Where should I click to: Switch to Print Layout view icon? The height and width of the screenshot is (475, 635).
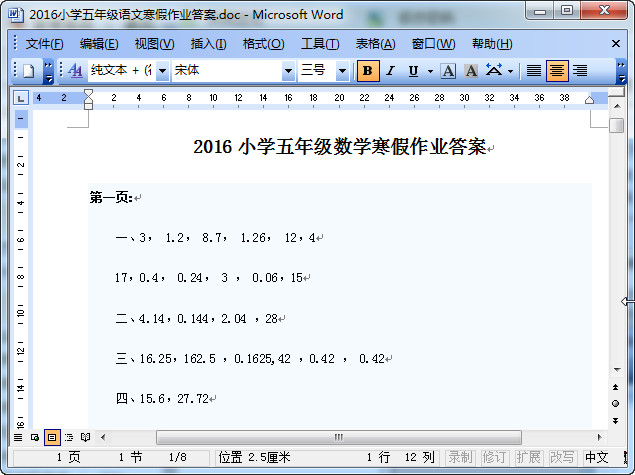pos(52,437)
